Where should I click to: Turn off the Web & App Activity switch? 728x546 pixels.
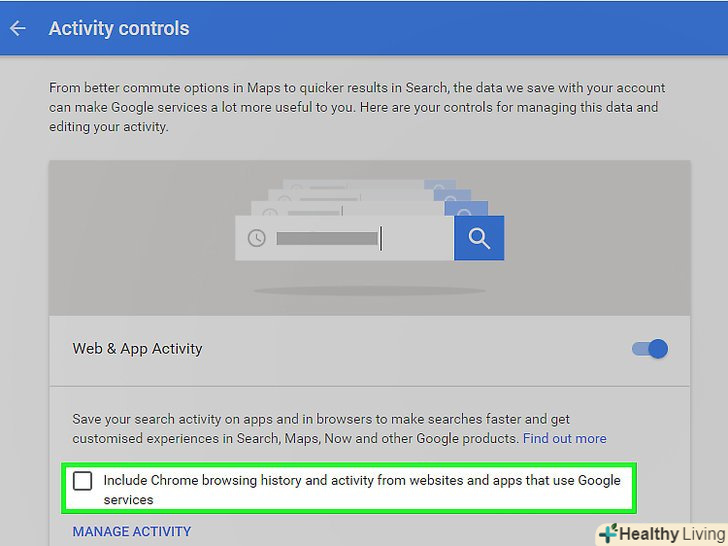(x=650, y=349)
